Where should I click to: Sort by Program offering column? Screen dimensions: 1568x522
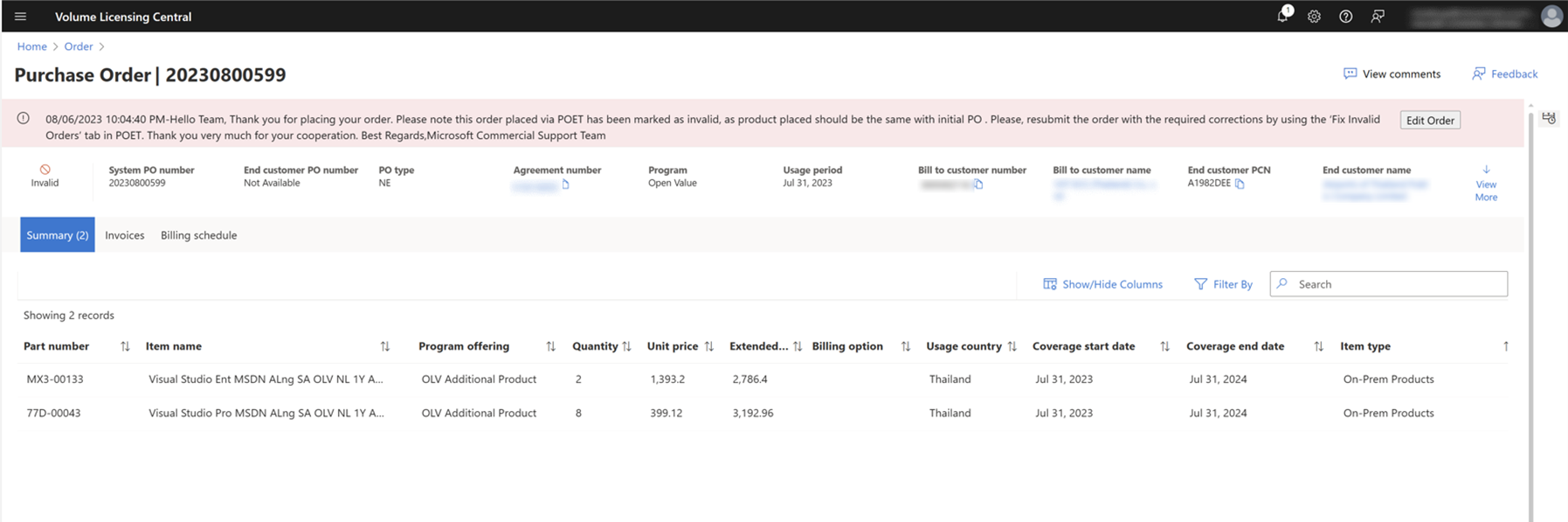[x=550, y=347]
